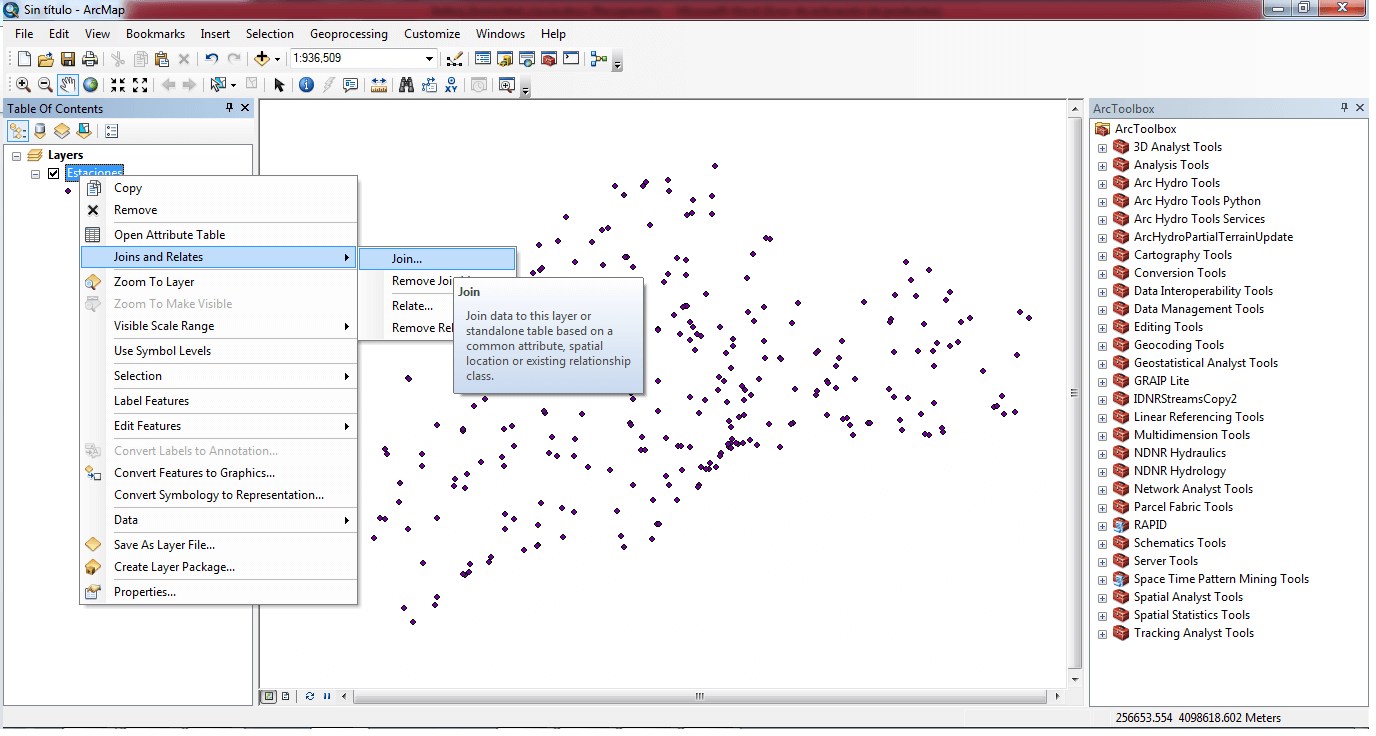Collapse the Layers data frame tree
Viewport: 1376px width, 736px height.
(x=17, y=156)
